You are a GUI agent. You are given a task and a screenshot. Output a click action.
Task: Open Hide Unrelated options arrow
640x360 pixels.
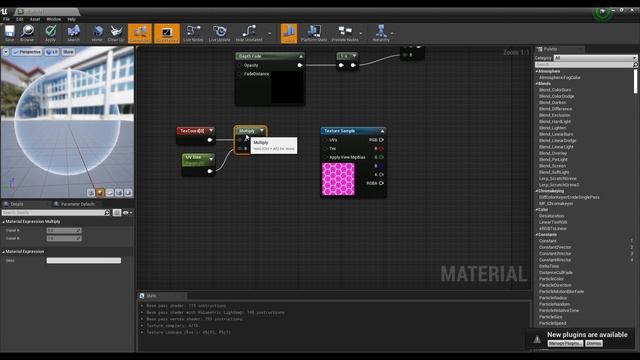(x=269, y=33)
